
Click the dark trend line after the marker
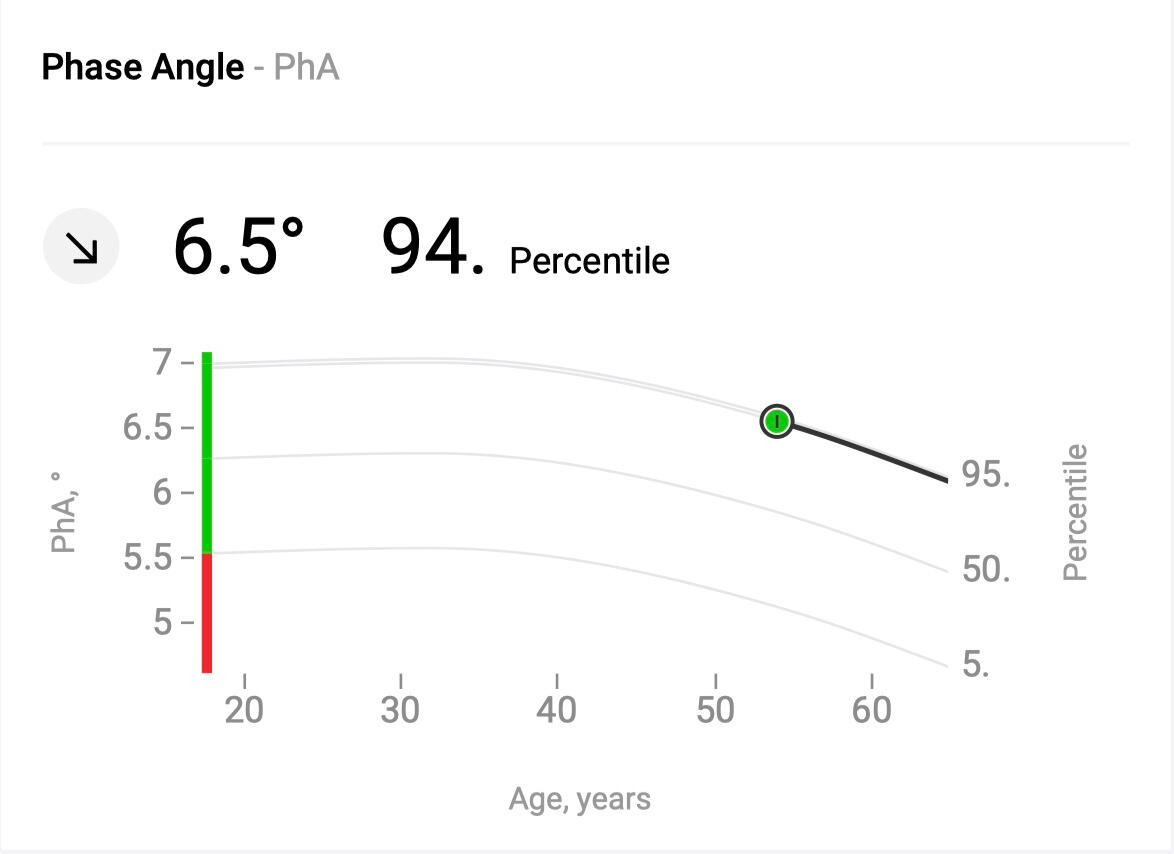click(870, 453)
